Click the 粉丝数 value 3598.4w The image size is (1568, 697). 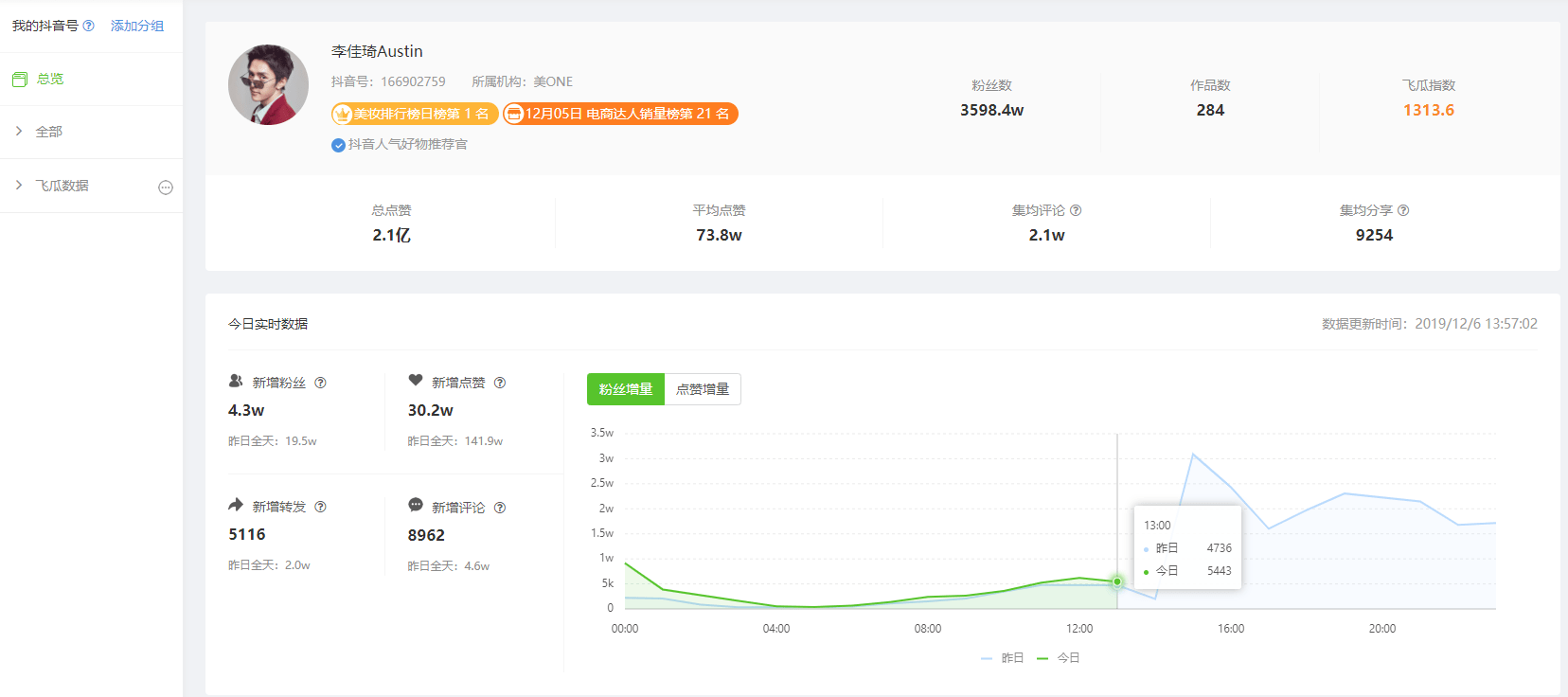tap(991, 110)
